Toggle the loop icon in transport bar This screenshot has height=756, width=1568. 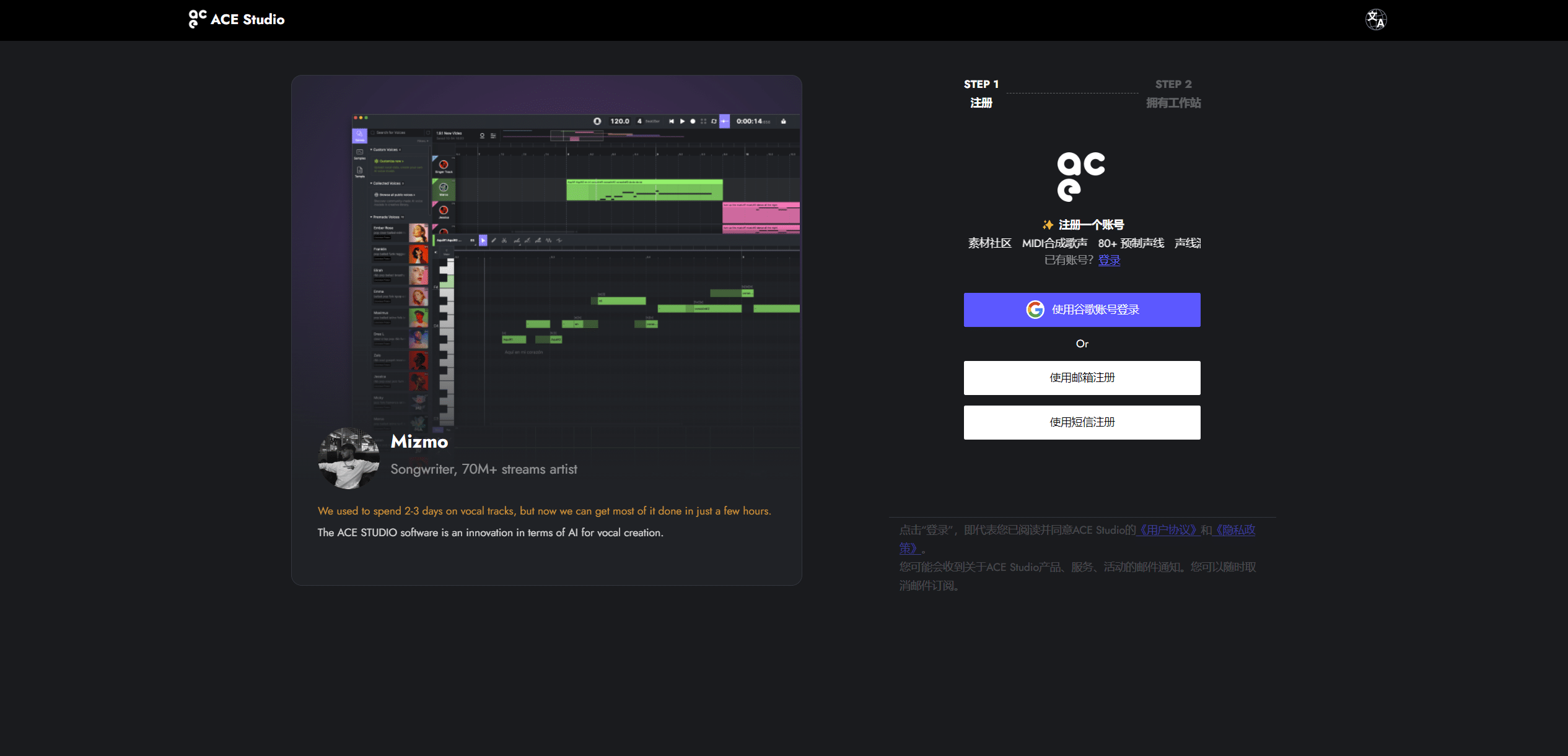[714, 121]
